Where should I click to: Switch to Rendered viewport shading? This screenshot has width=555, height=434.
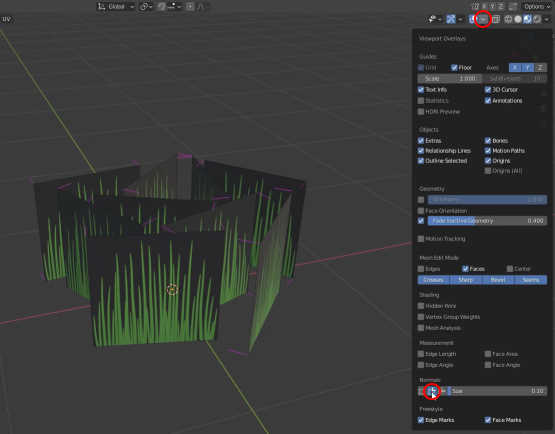[537, 19]
